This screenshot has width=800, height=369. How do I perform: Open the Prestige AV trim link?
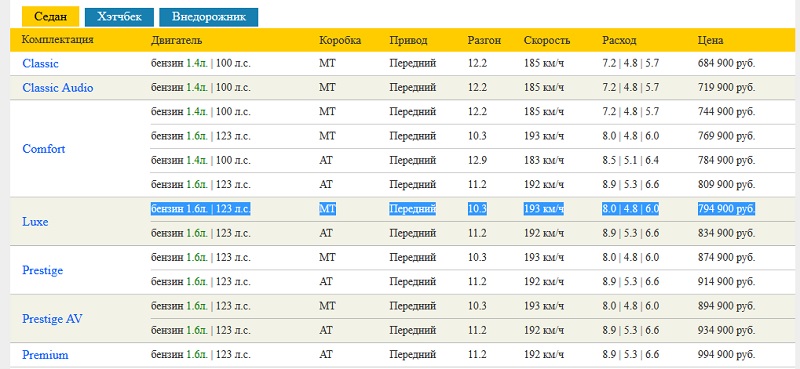[x=52, y=319]
